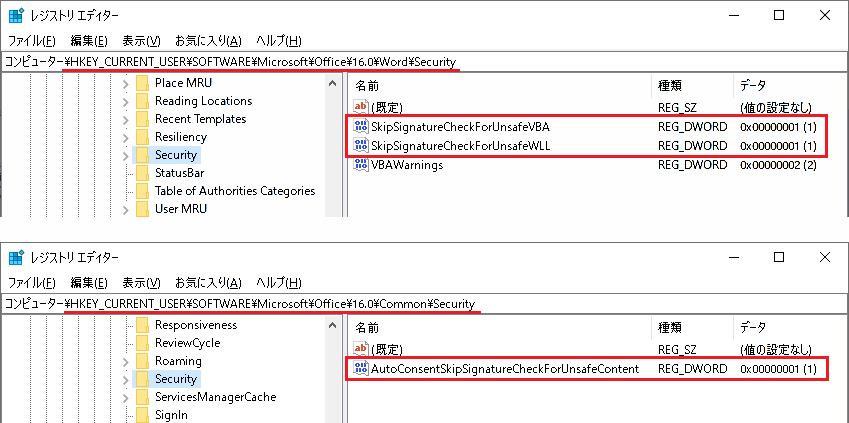Open View menu in Common\Security registry window
849x423 pixels.
tap(141, 283)
